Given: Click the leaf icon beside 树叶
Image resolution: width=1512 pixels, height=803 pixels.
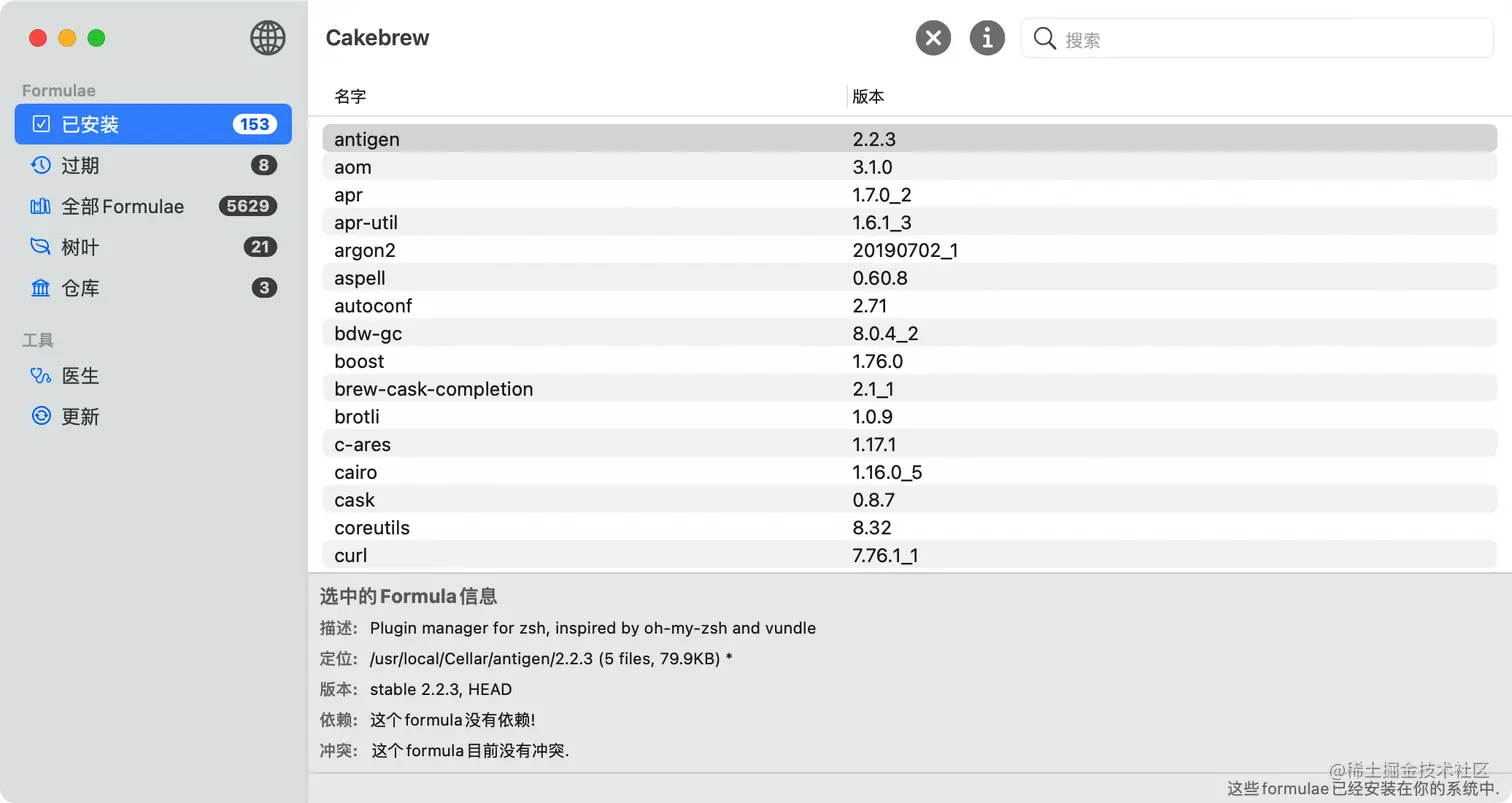Looking at the screenshot, I should [41, 247].
